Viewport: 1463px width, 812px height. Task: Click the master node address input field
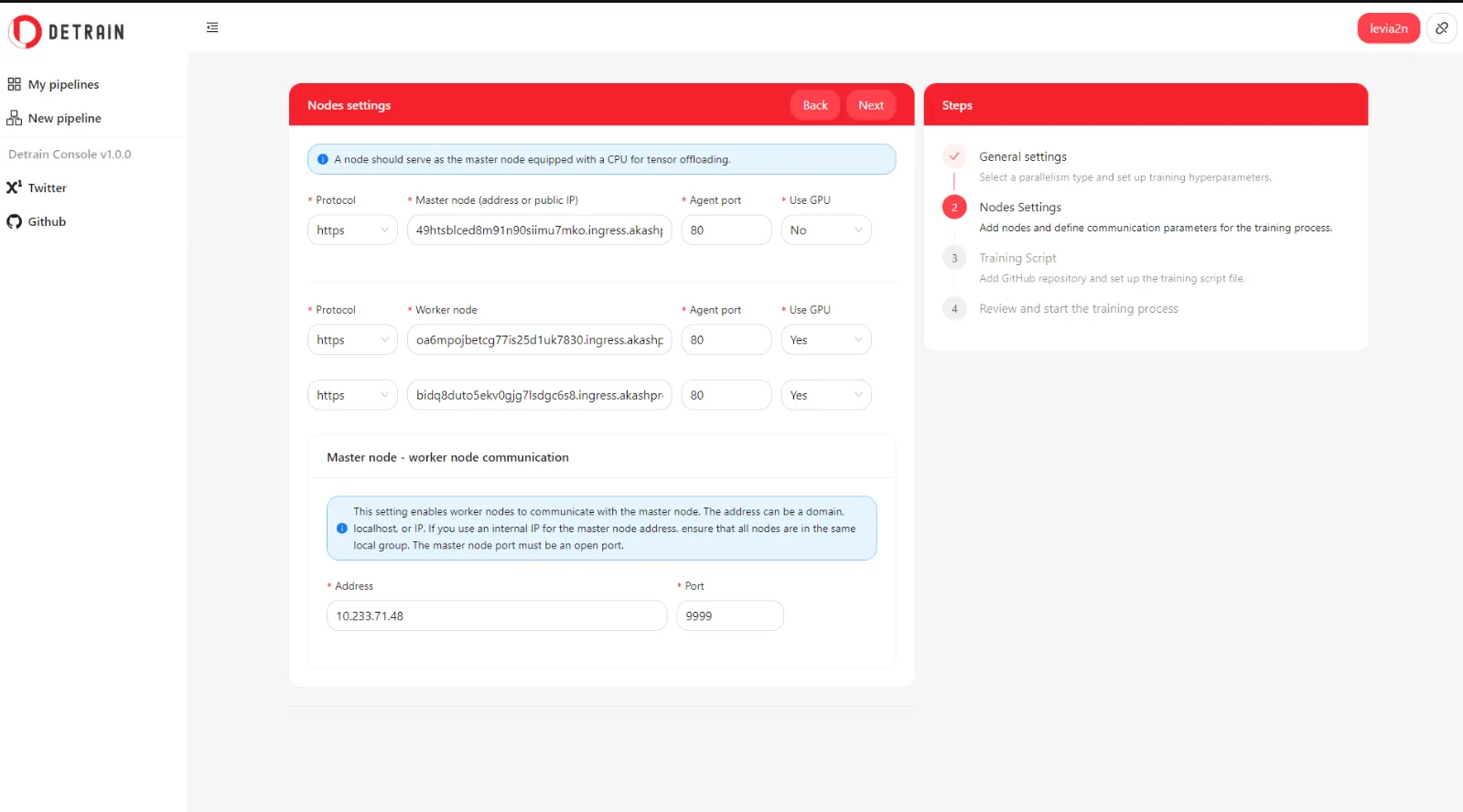coord(539,230)
